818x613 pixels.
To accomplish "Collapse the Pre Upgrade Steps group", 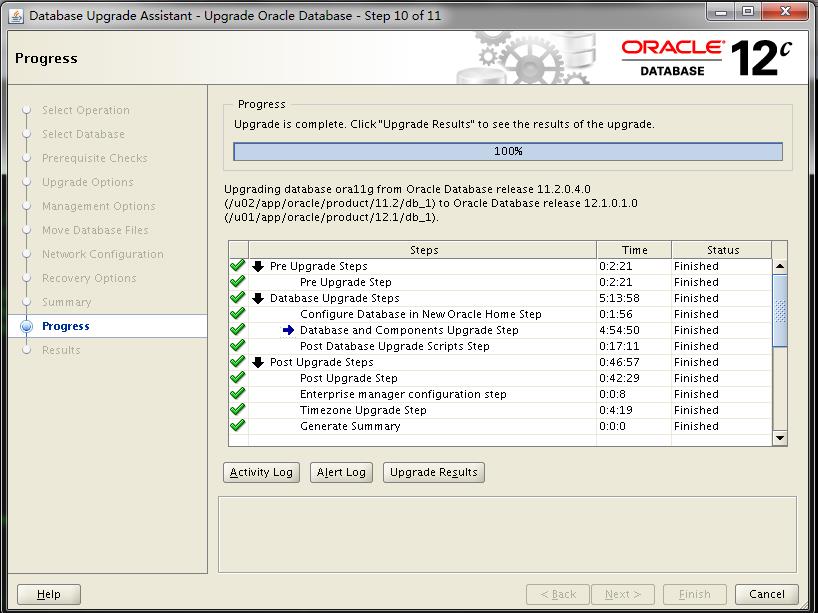I will tap(258, 267).
